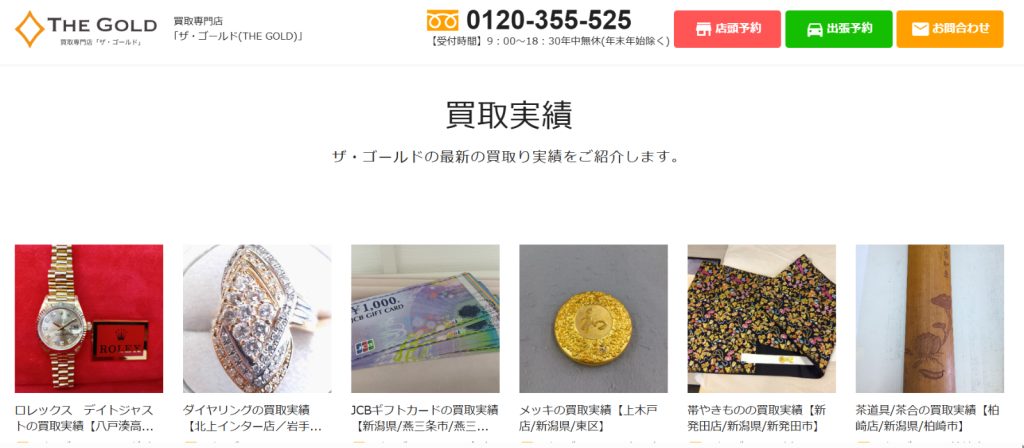Image resolution: width=1024 pixels, height=448 pixels.
Task: Call the number 0120-355-525
Action: 549,20
